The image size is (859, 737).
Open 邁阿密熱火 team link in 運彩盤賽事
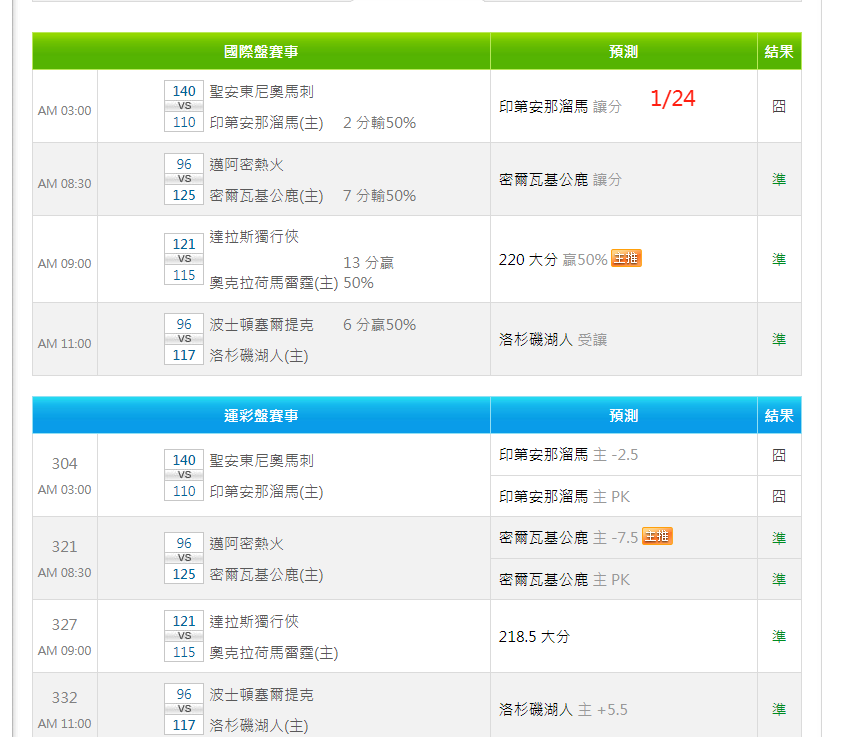point(246,544)
